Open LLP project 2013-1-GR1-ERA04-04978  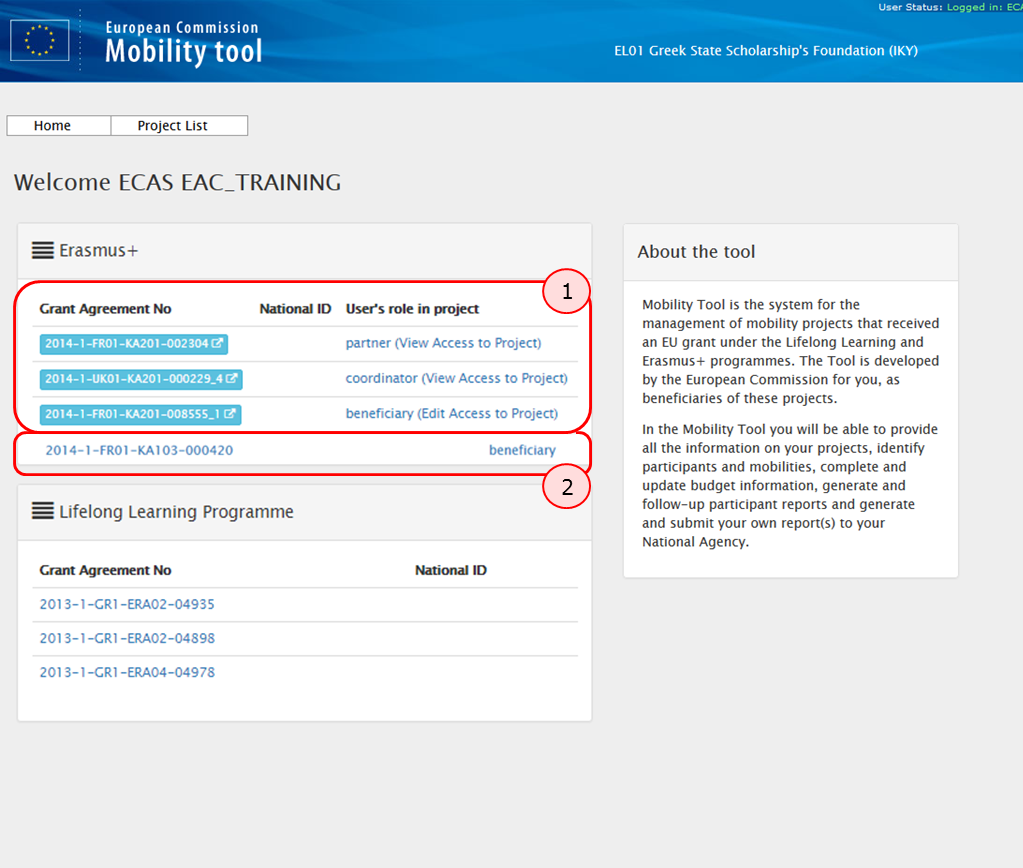tap(127, 672)
